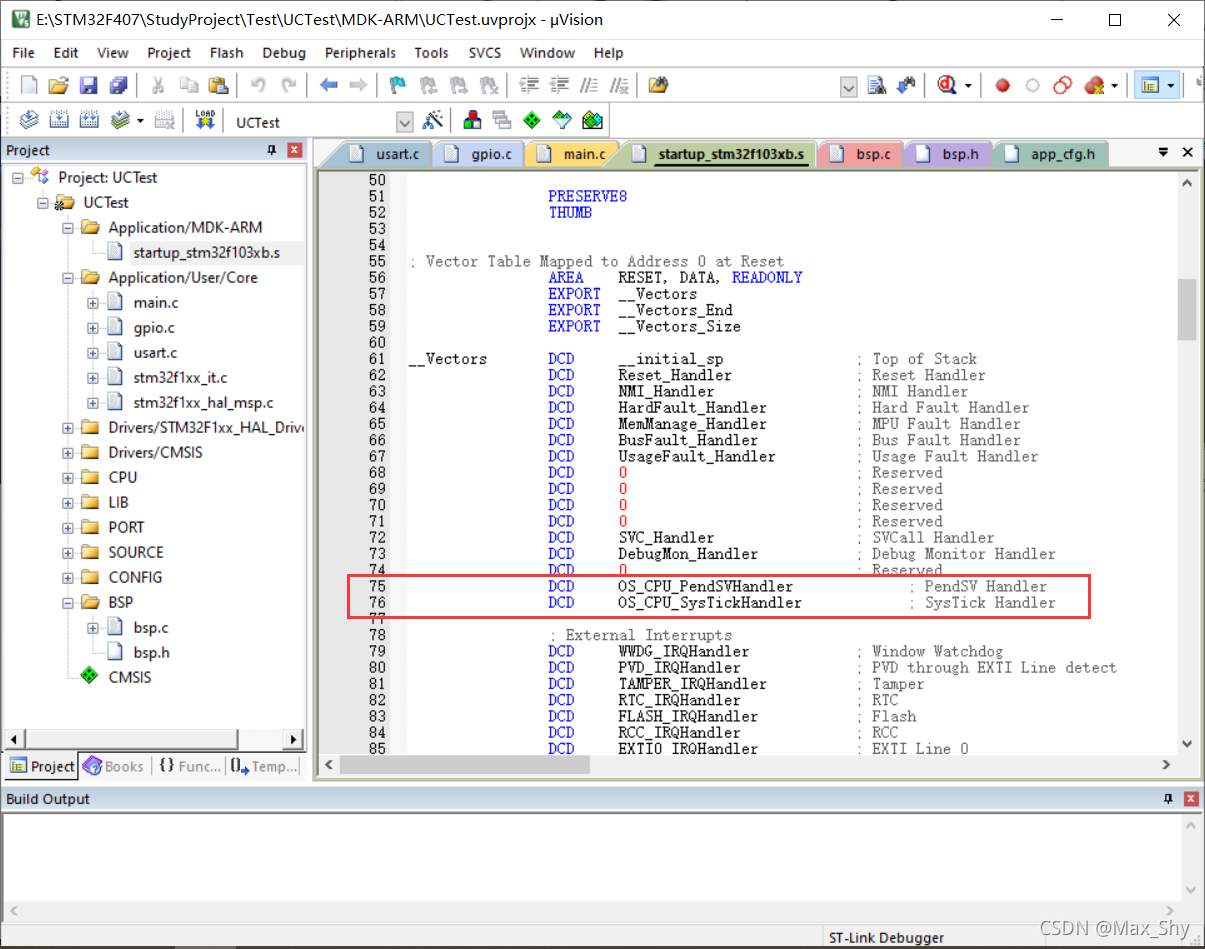Navigate backwards with the blue left arrow

[328, 86]
